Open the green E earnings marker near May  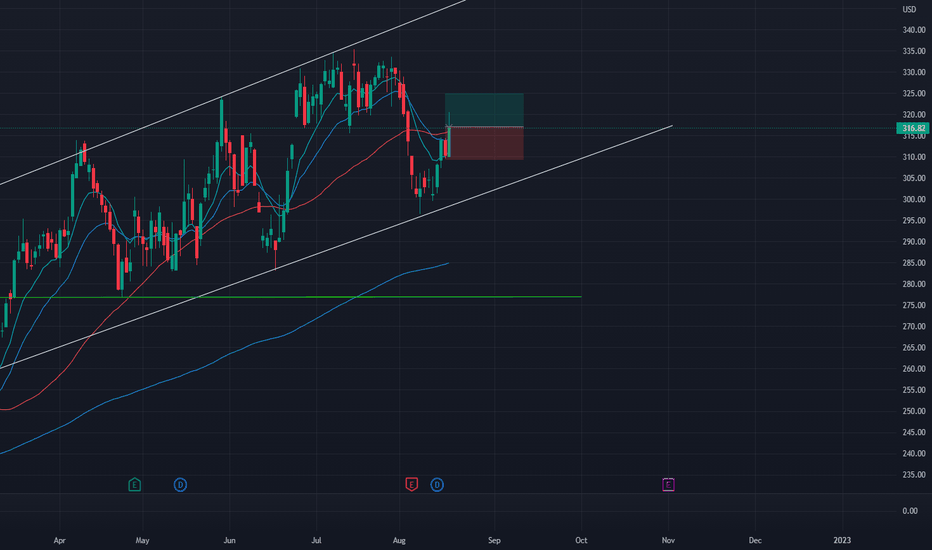[134, 485]
